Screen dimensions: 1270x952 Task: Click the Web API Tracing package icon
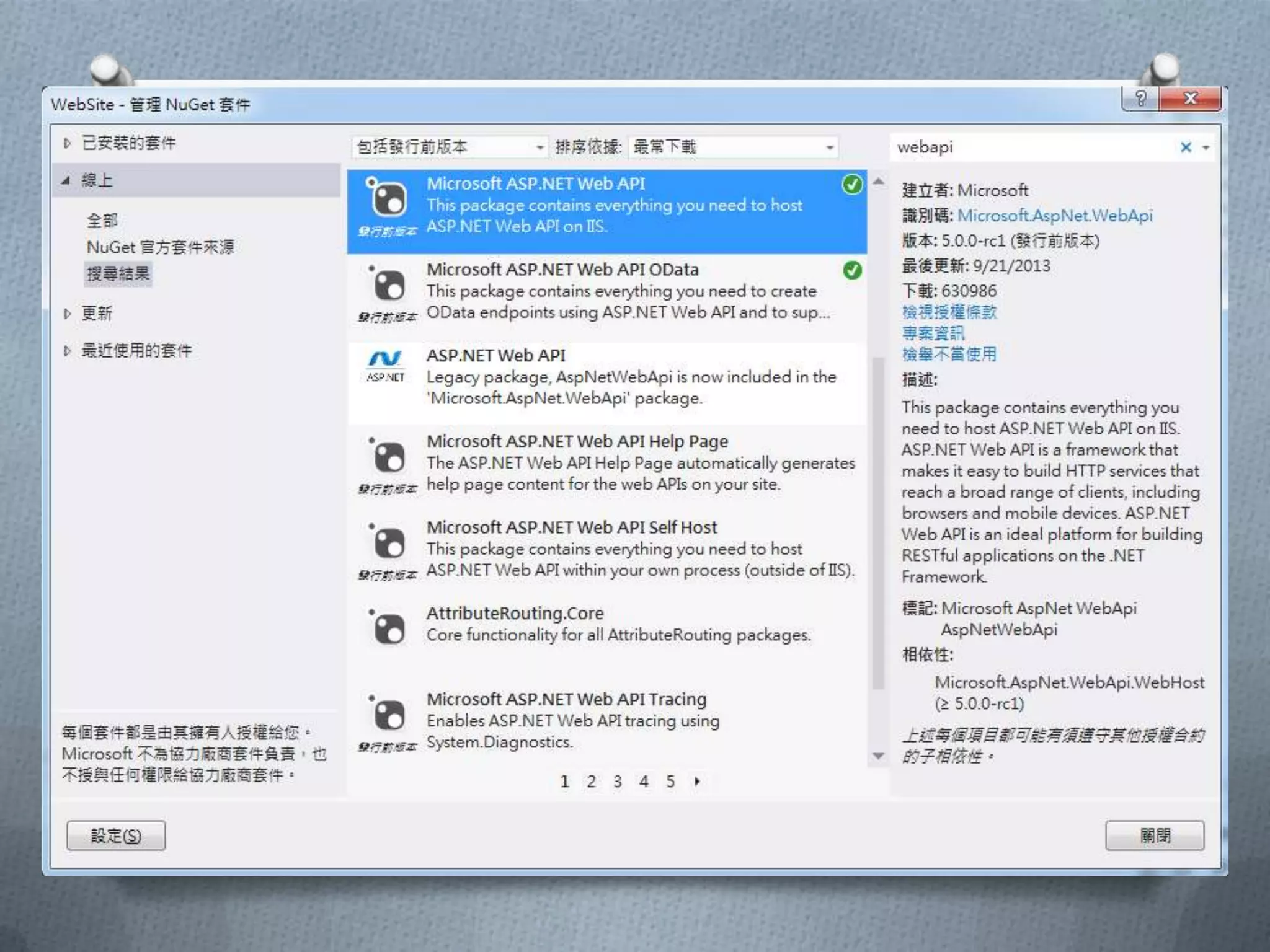(x=388, y=715)
